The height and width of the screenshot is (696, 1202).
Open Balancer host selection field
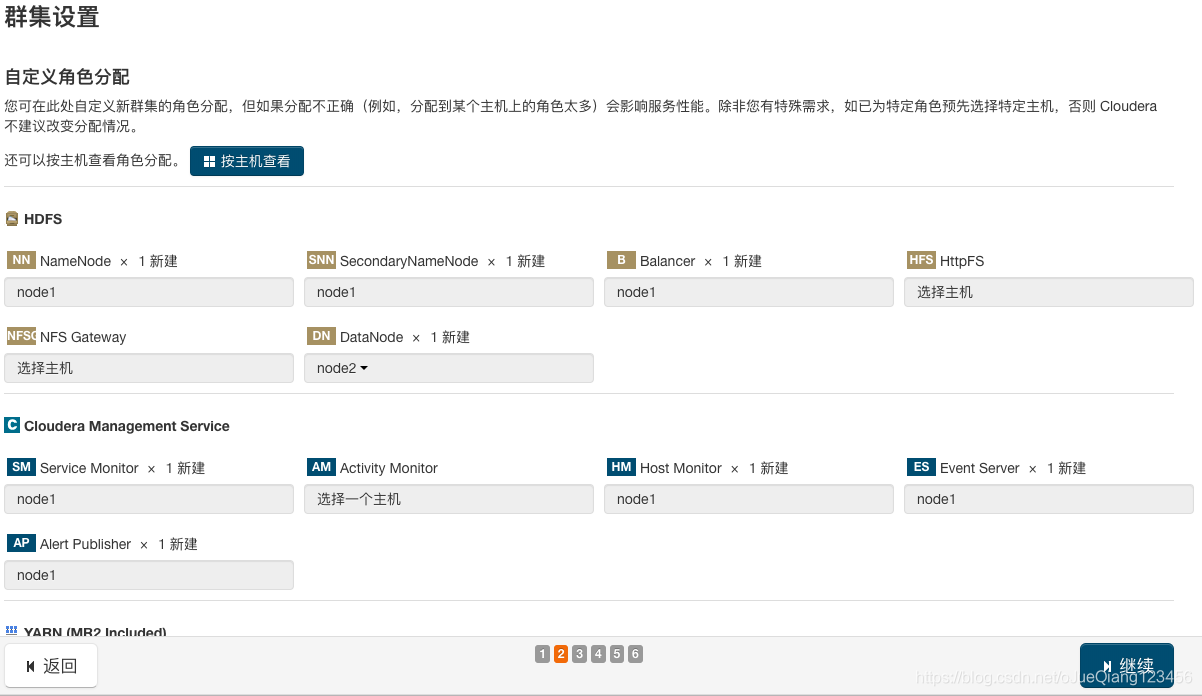coord(749,292)
